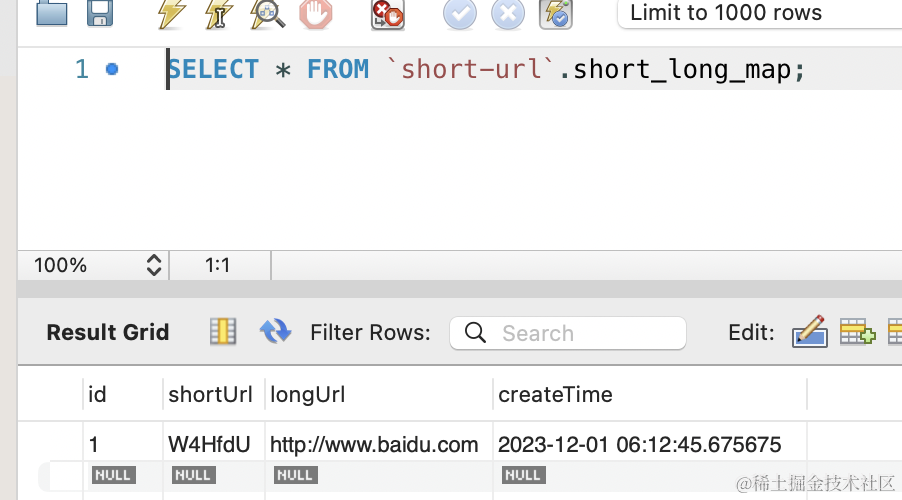This screenshot has height=500, width=902.
Task: Execute statement under cursor icon
Action: coord(219,14)
